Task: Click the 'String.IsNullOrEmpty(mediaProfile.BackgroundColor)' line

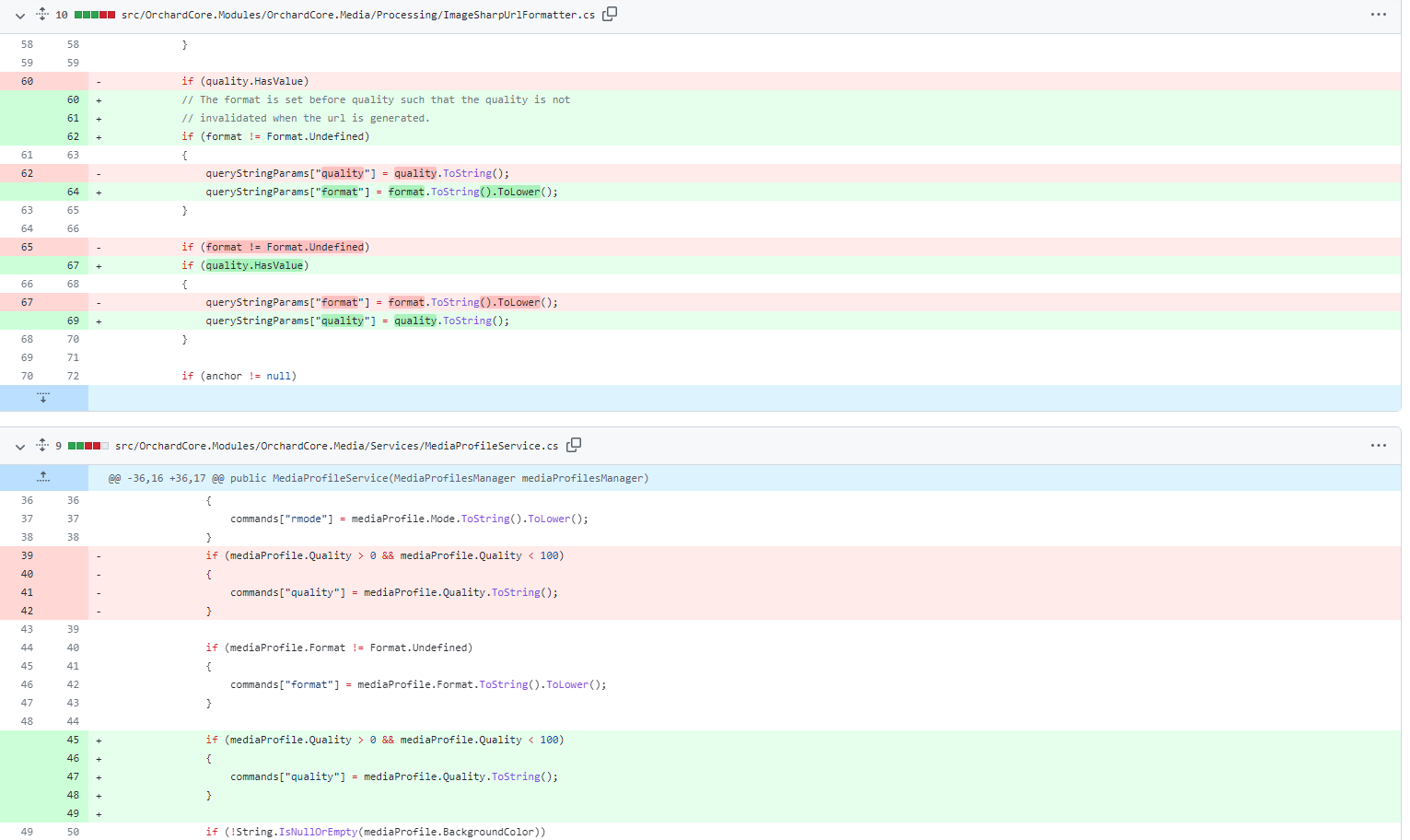Action: tap(376, 832)
